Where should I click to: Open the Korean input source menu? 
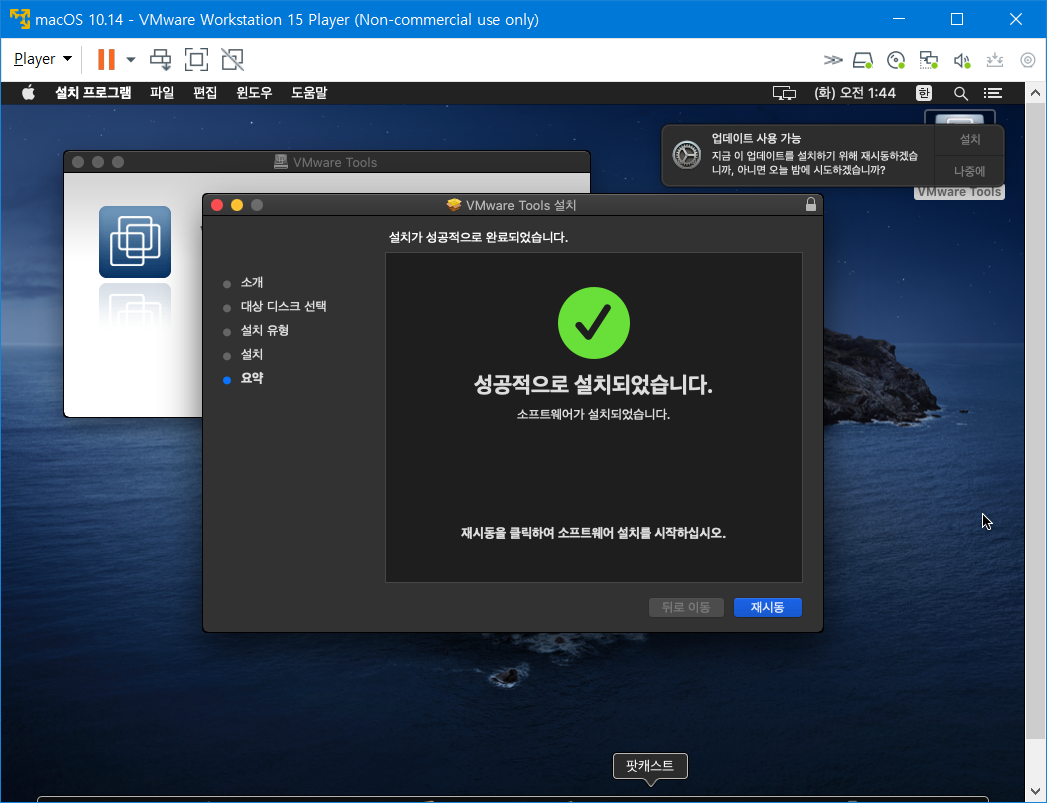click(923, 93)
